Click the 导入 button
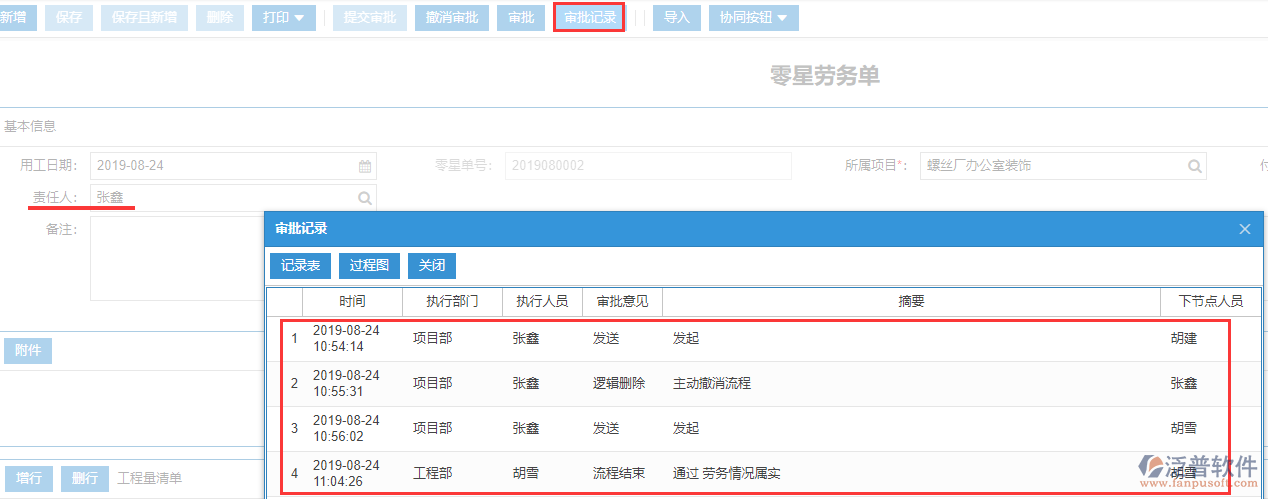Viewport: 1268px width, 499px height. 677,18
